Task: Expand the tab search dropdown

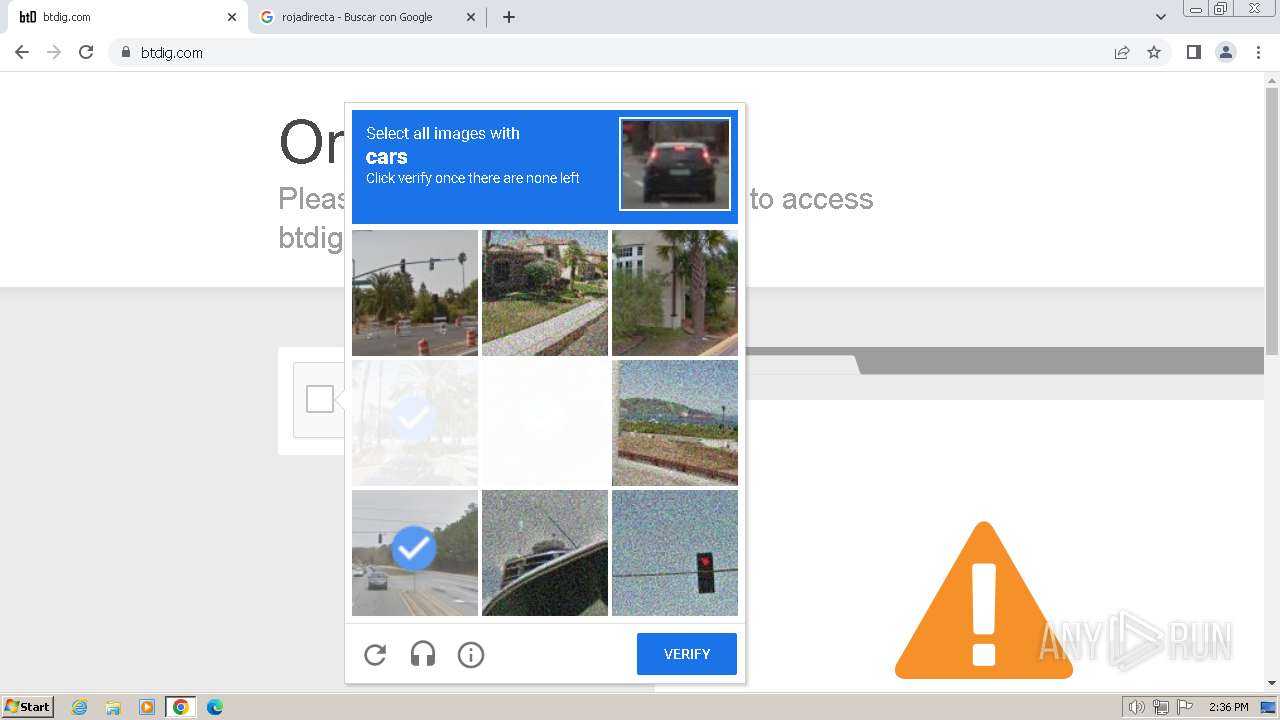Action: click(1160, 17)
